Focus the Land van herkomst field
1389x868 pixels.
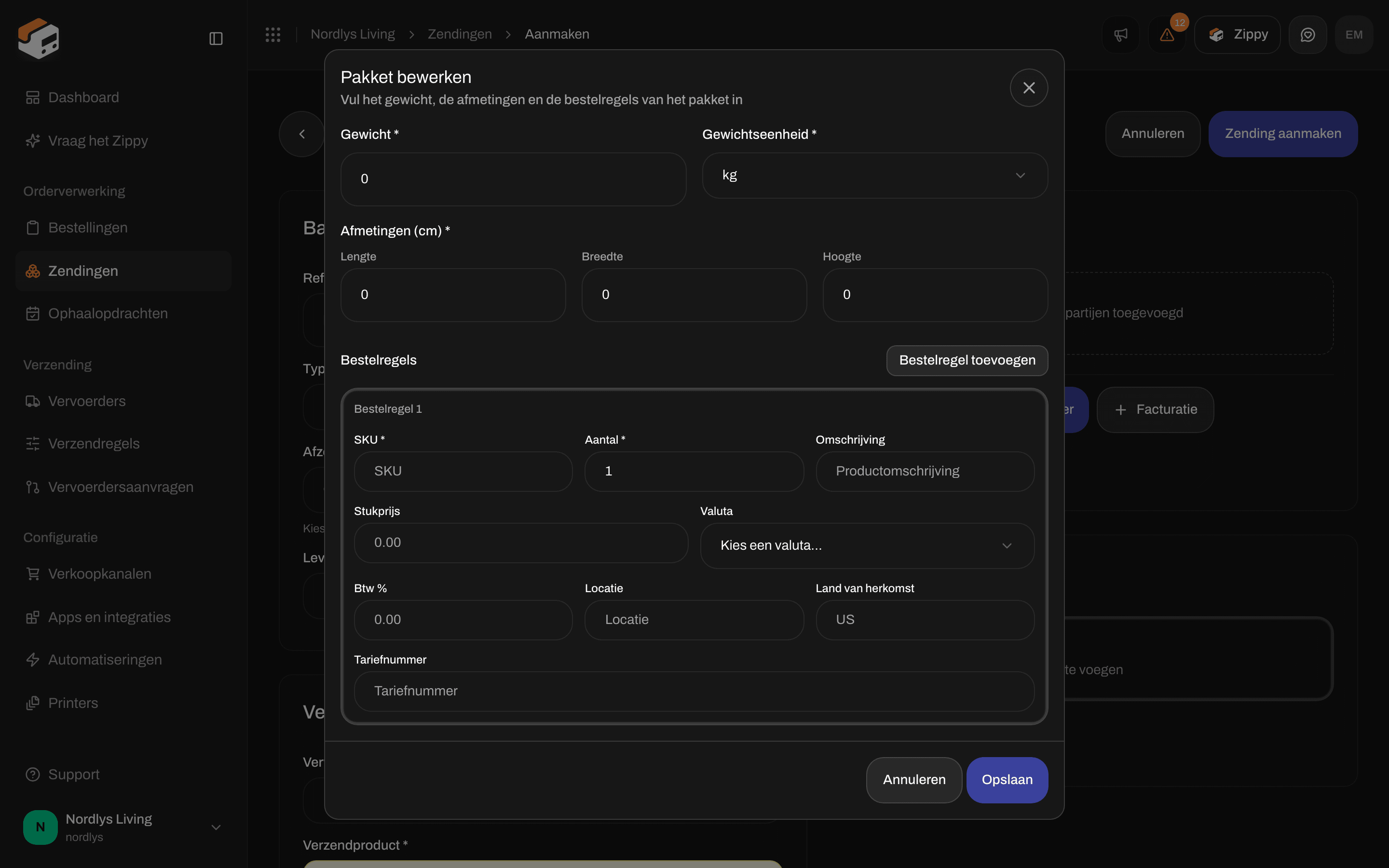click(925, 620)
